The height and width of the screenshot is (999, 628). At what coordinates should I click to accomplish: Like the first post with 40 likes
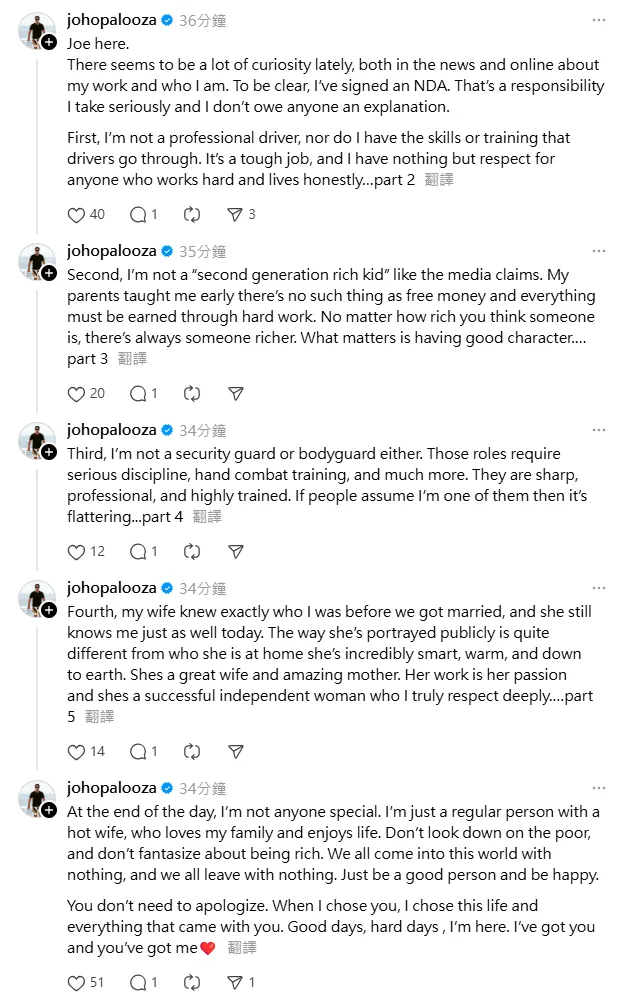(76, 214)
